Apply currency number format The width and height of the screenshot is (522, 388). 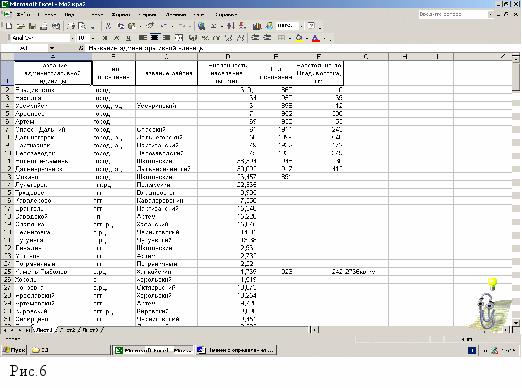[x=193, y=38]
